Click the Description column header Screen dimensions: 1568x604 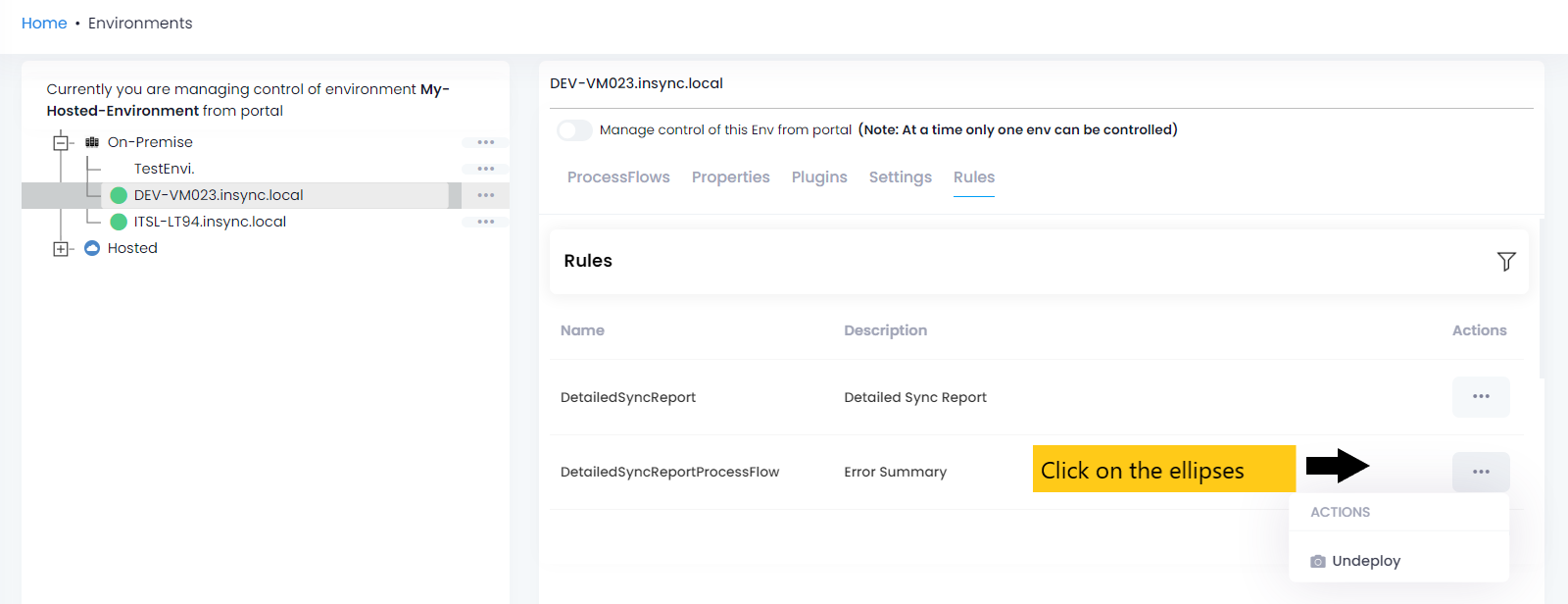[885, 330]
